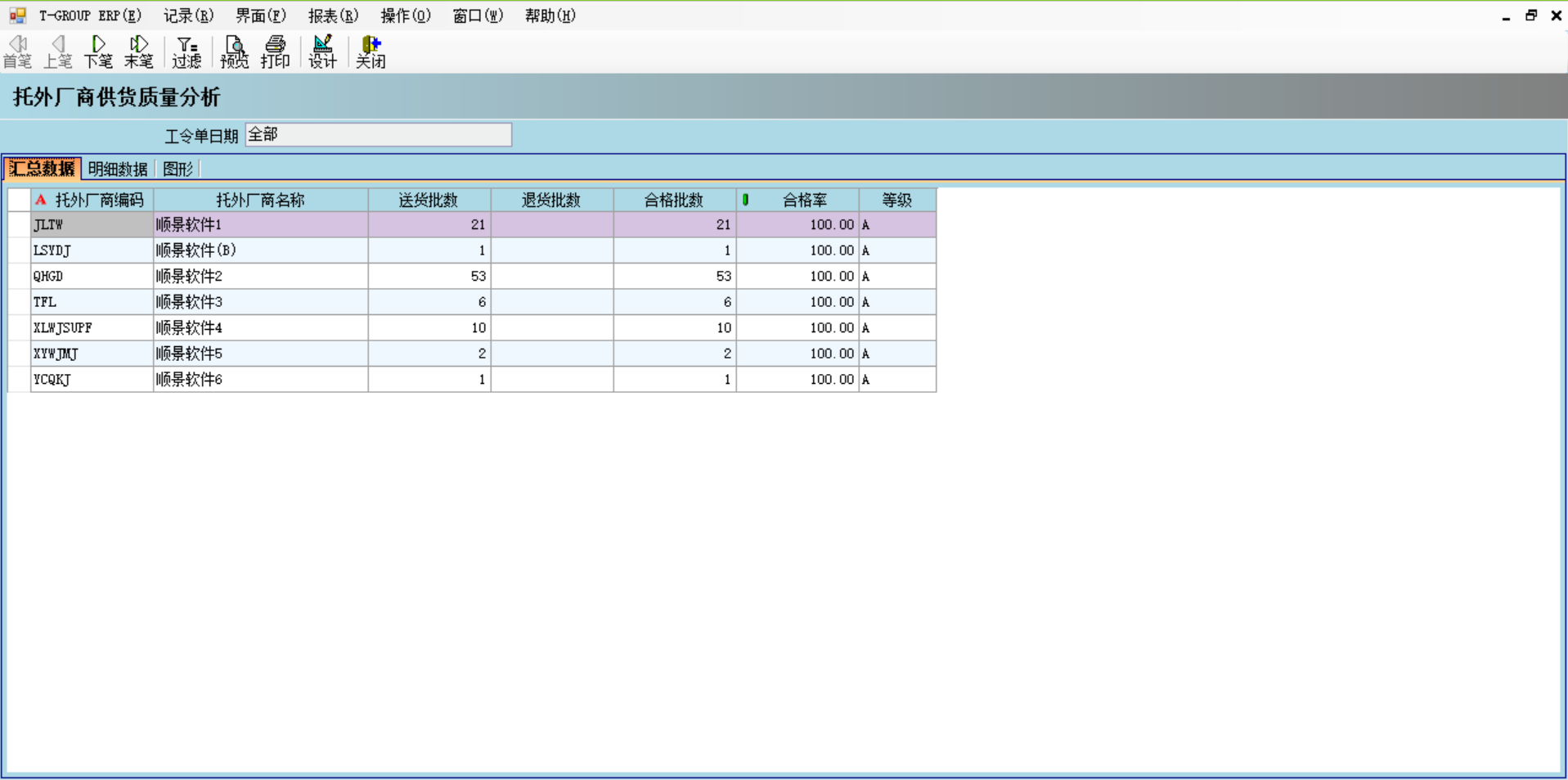Open the 报表(R) menu

(x=333, y=16)
